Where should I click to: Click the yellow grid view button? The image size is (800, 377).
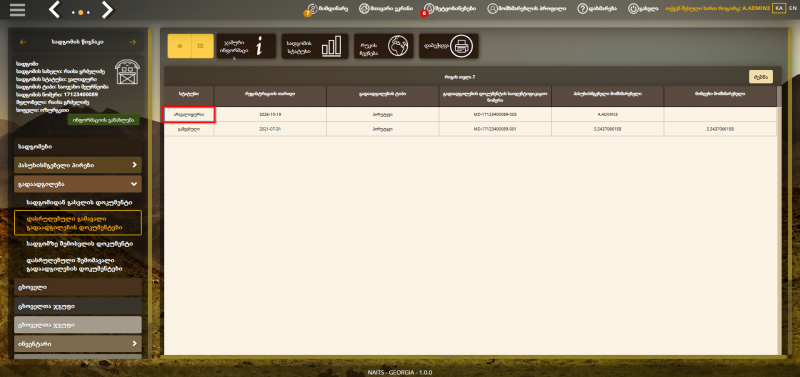click(203, 46)
